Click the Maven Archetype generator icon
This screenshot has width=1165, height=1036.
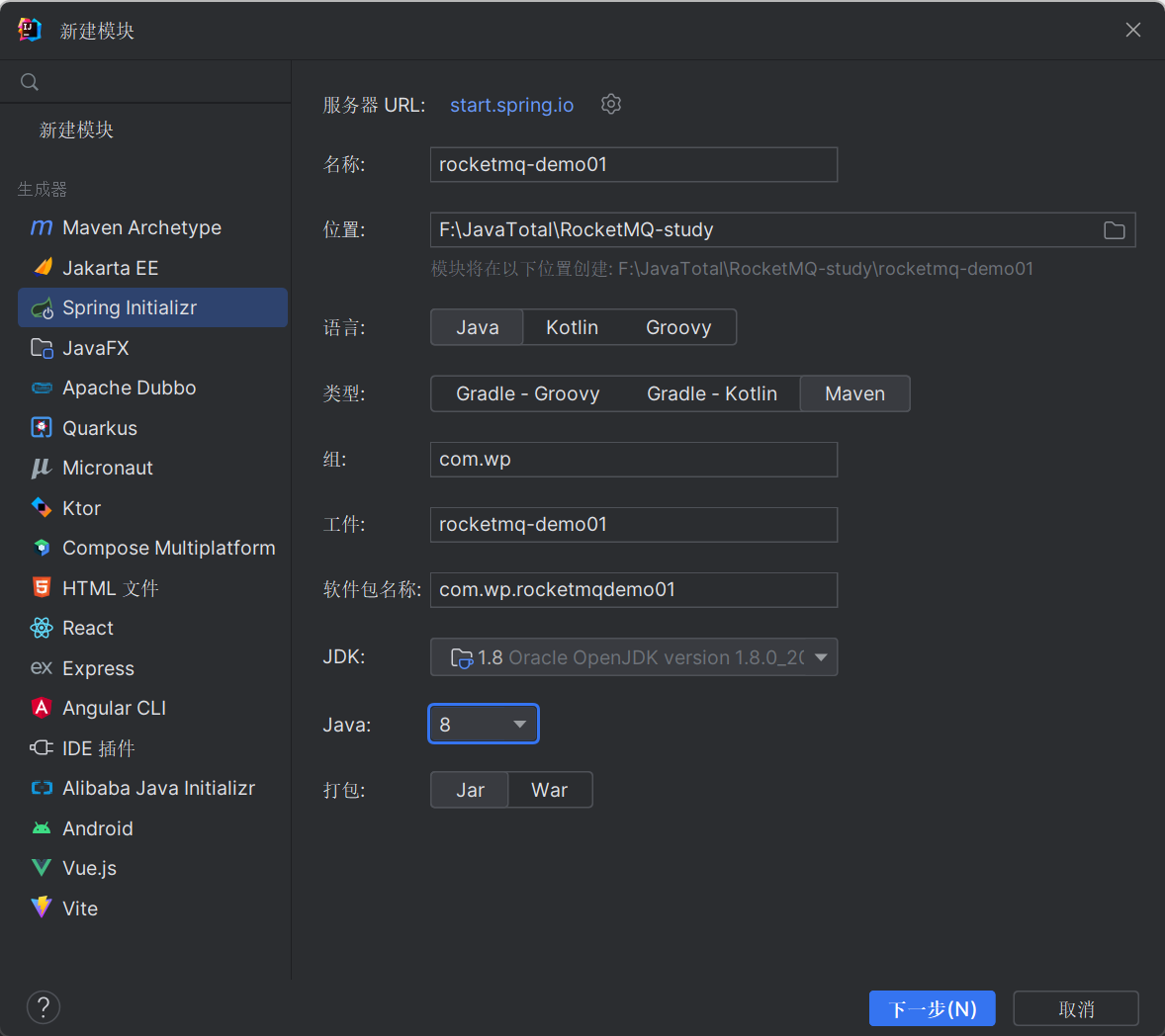point(42,227)
